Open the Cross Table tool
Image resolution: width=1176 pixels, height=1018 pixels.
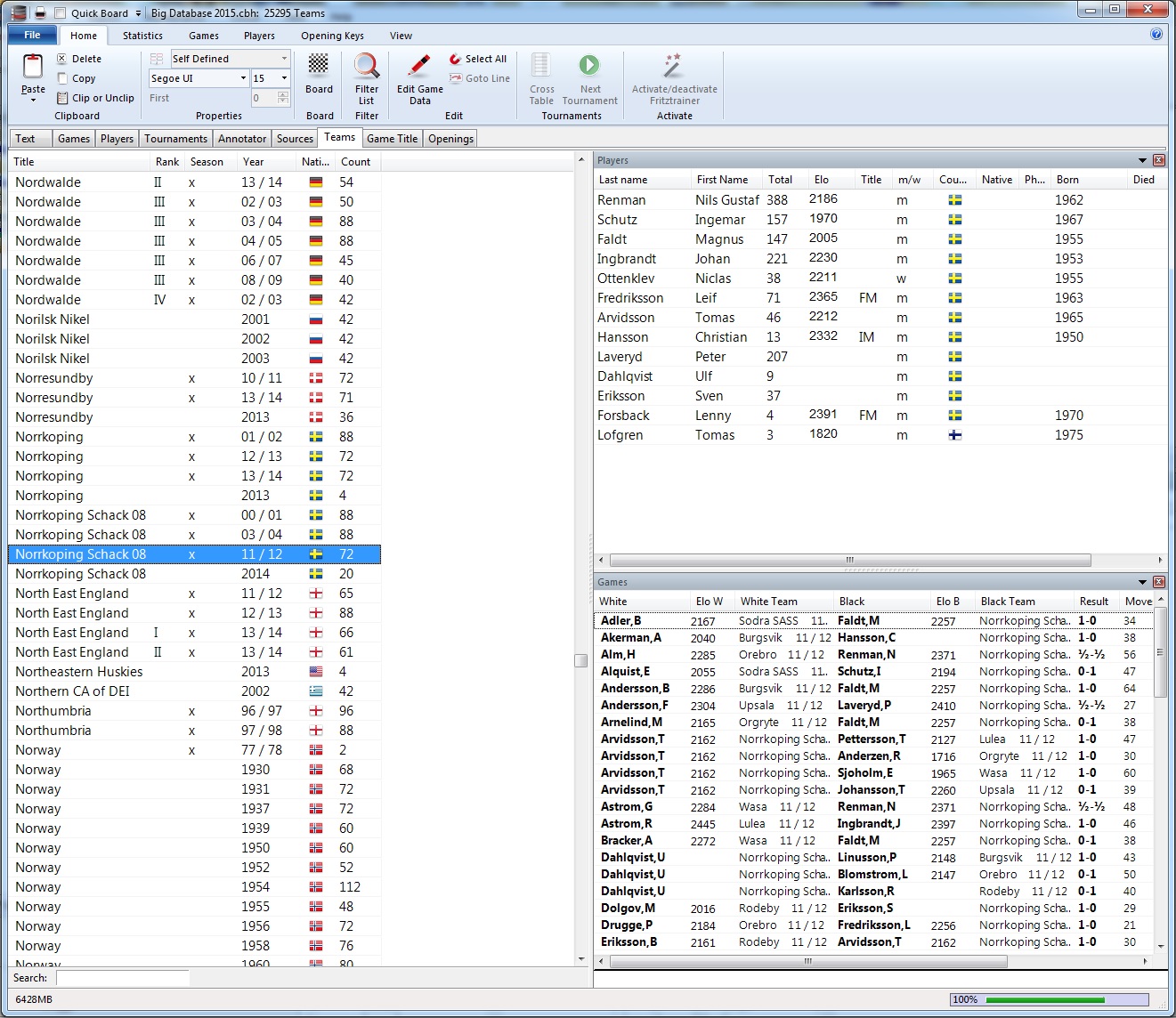(x=540, y=78)
